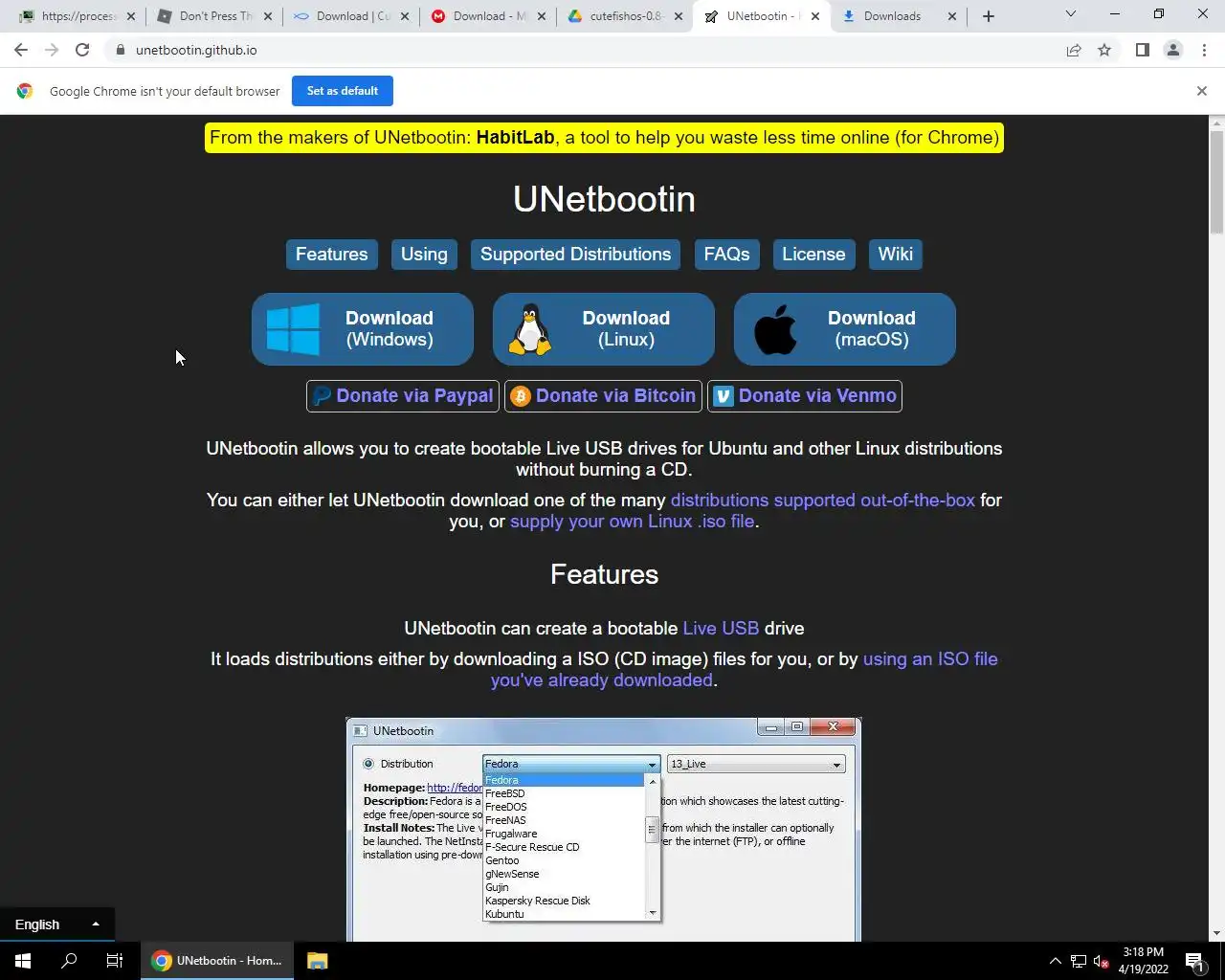
Task: Click the muted volume icon in the system tray
Action: coord(1101,961)
